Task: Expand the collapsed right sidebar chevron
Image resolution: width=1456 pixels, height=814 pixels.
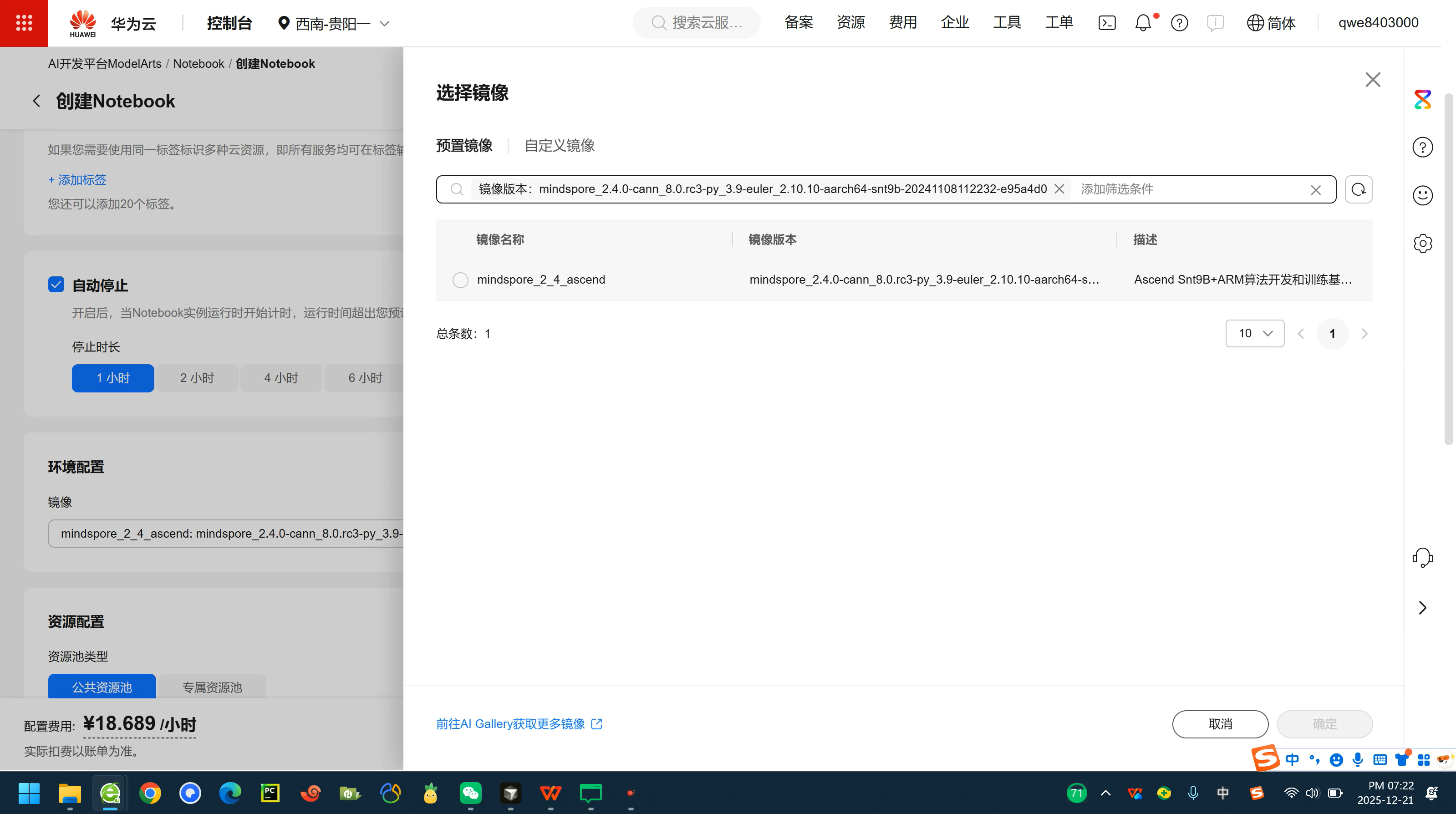Action: [1422, 608]
